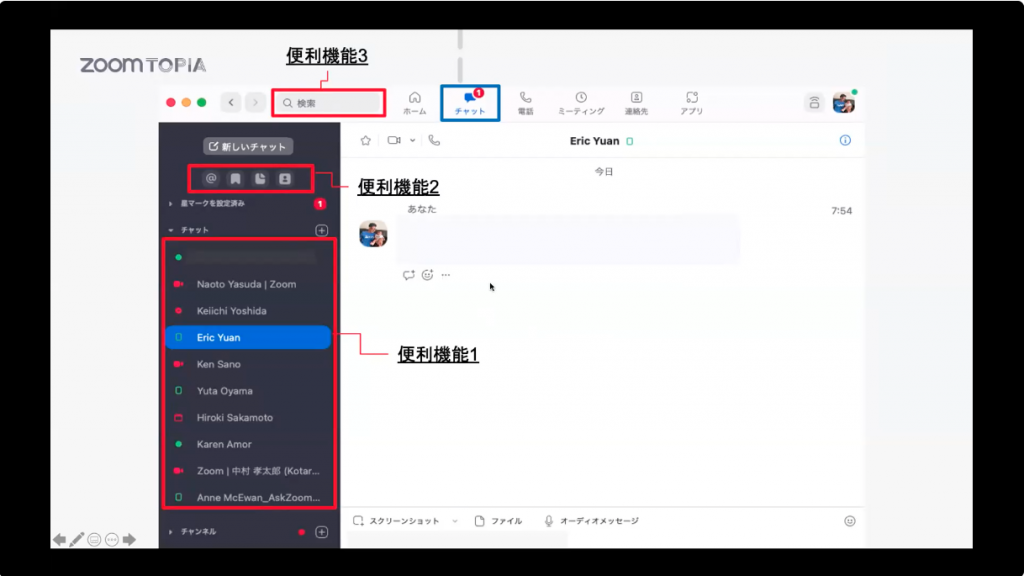Add a new chat with plus icon
Viewport: 1024px width, 576px height.
[321, 231]
